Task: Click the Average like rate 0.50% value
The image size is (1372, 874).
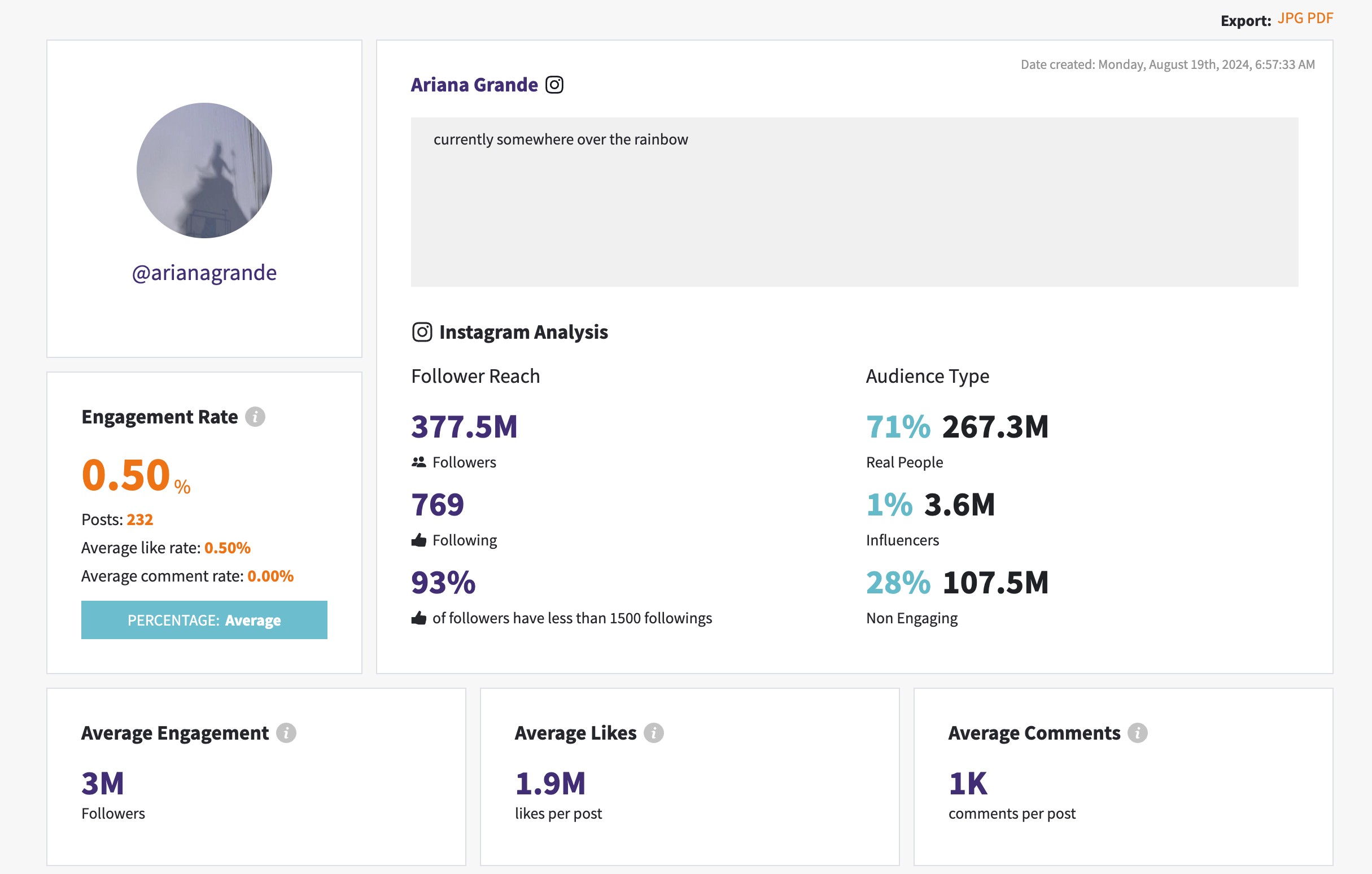Action: click(x=228, y=548)
